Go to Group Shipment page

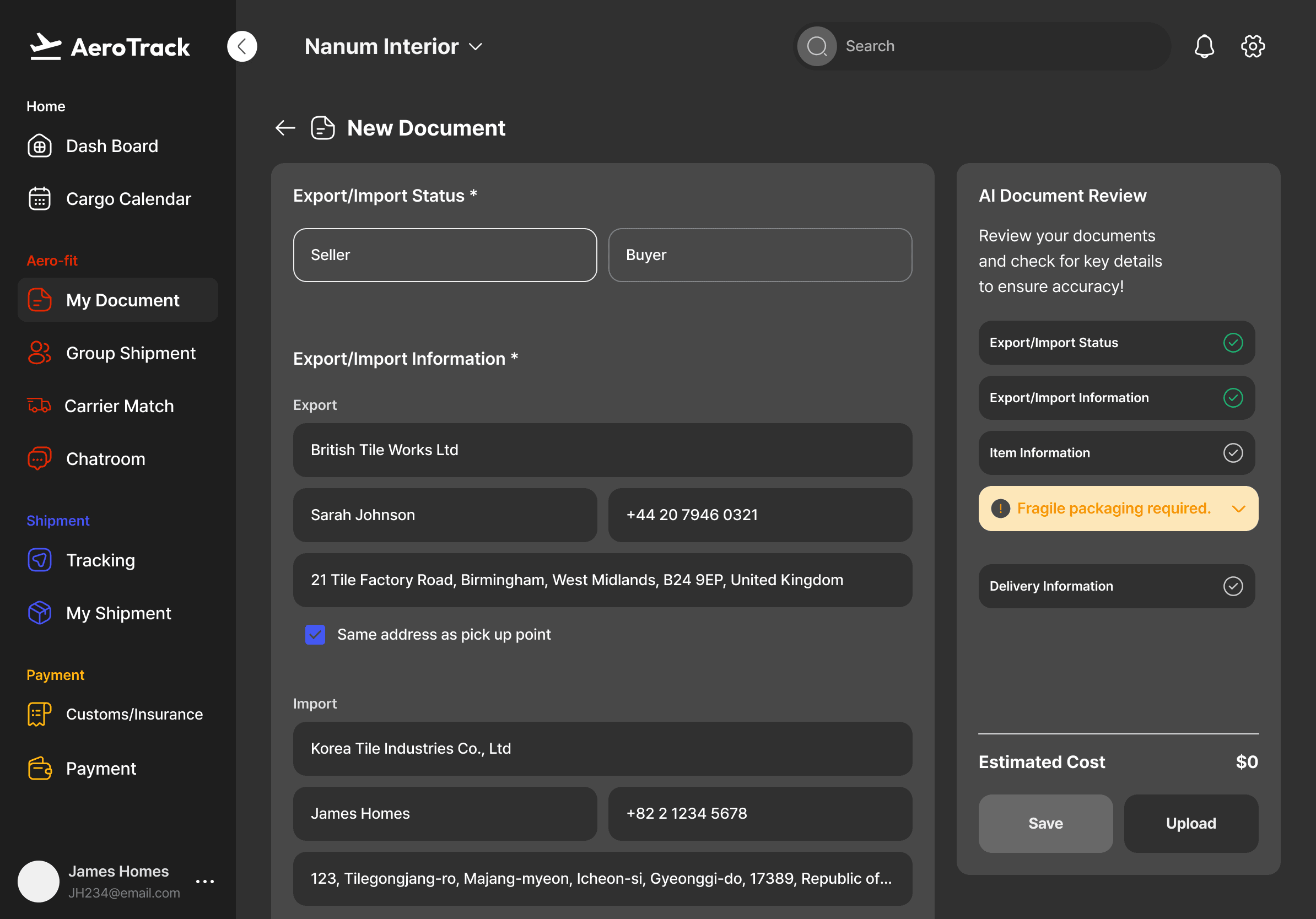[x=131, y=353]
